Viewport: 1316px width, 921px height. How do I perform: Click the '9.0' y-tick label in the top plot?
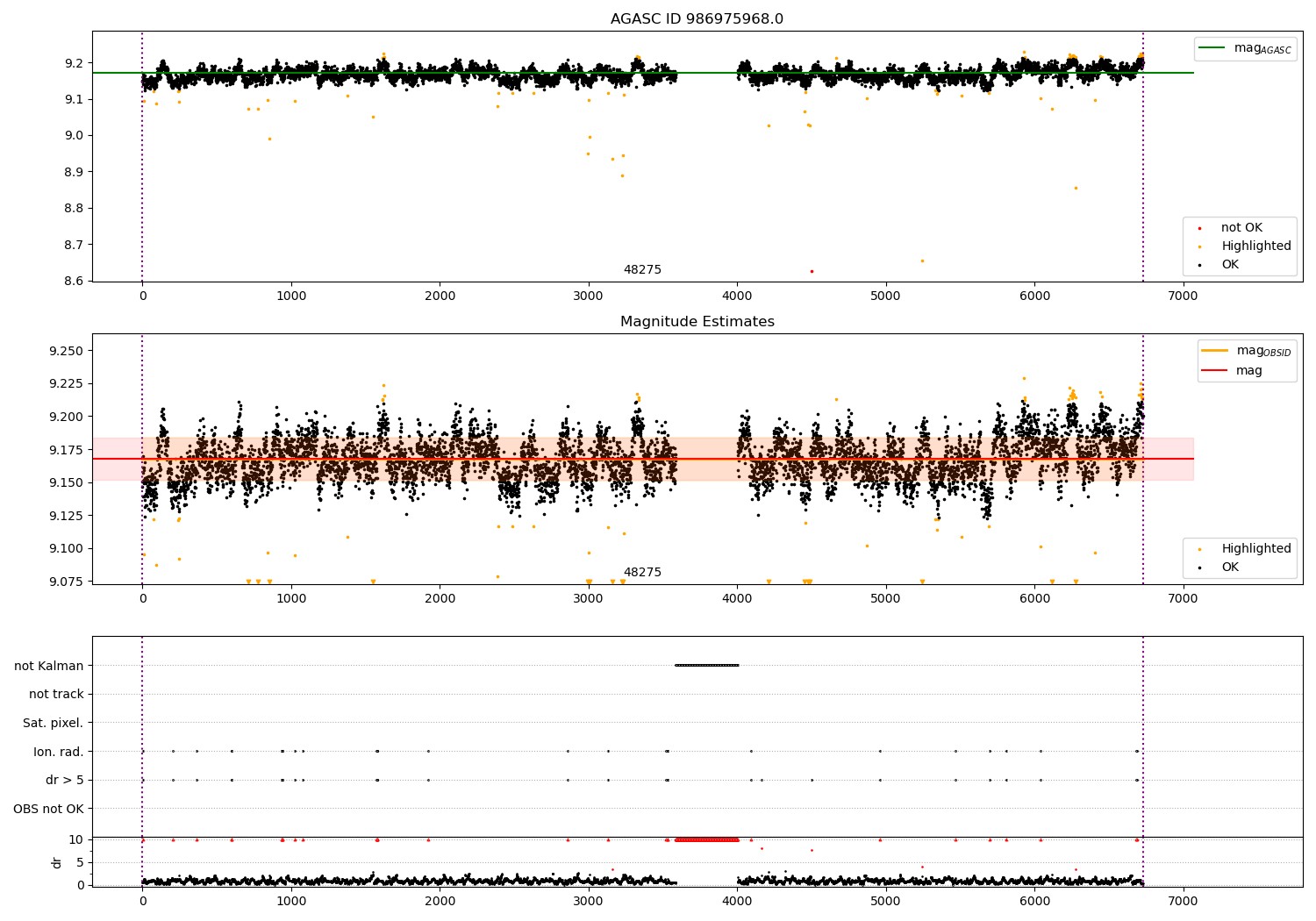coord(75,136)
